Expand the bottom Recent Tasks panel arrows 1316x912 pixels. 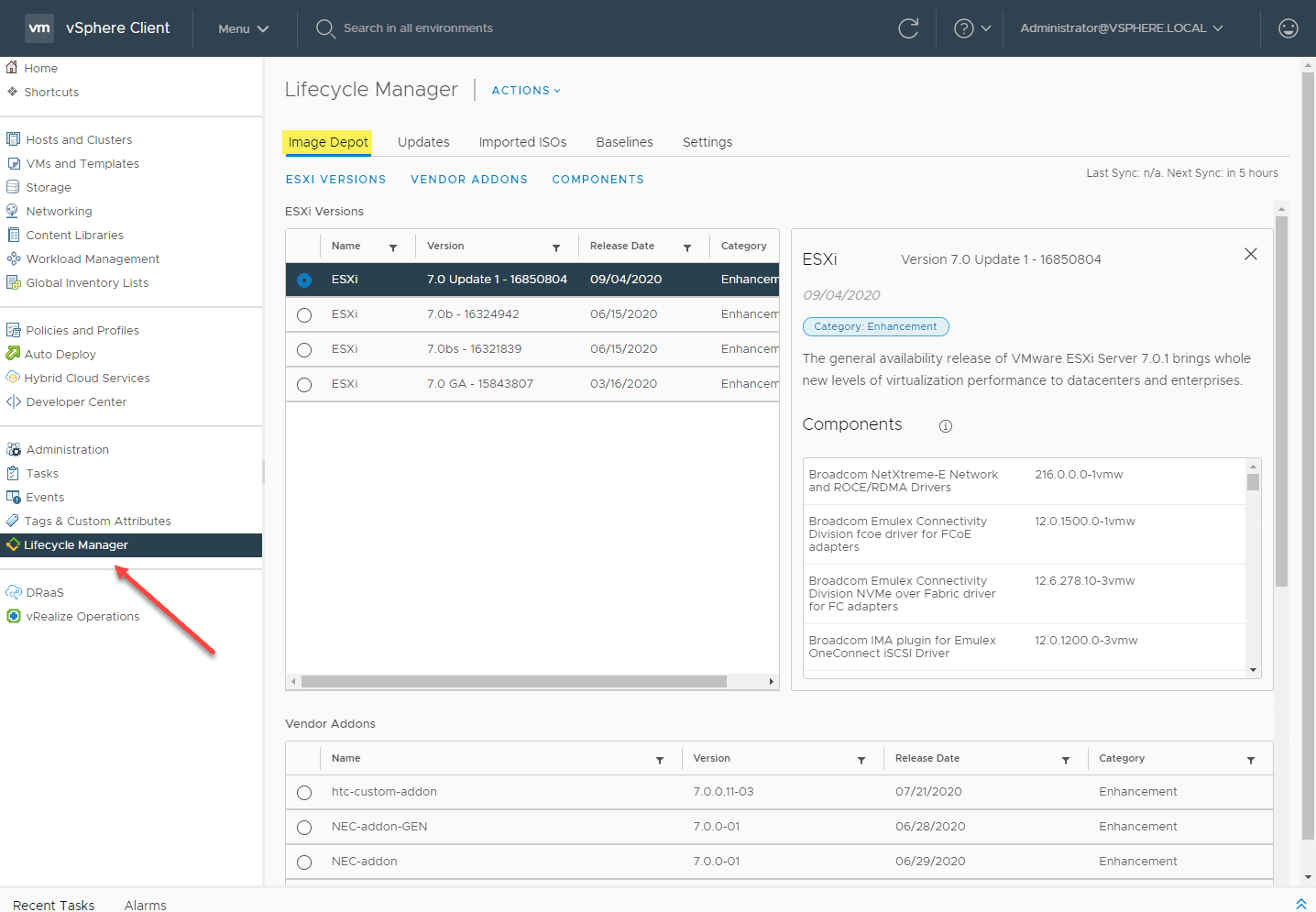[x=1300, y=904]
